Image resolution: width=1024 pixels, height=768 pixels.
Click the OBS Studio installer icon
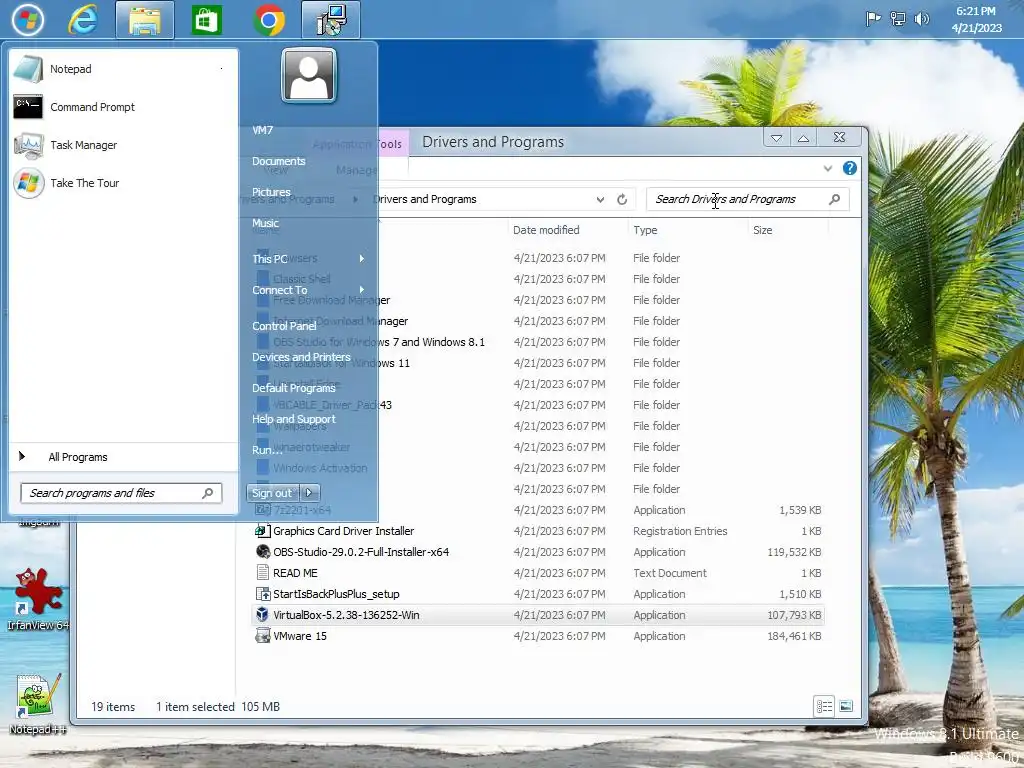(263, 551)
